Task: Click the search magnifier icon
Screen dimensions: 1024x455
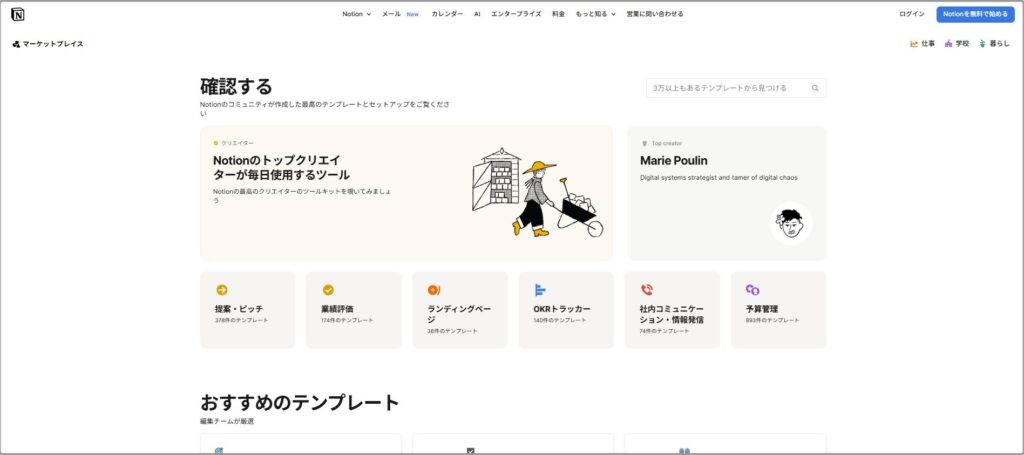Action: point(815,88)
